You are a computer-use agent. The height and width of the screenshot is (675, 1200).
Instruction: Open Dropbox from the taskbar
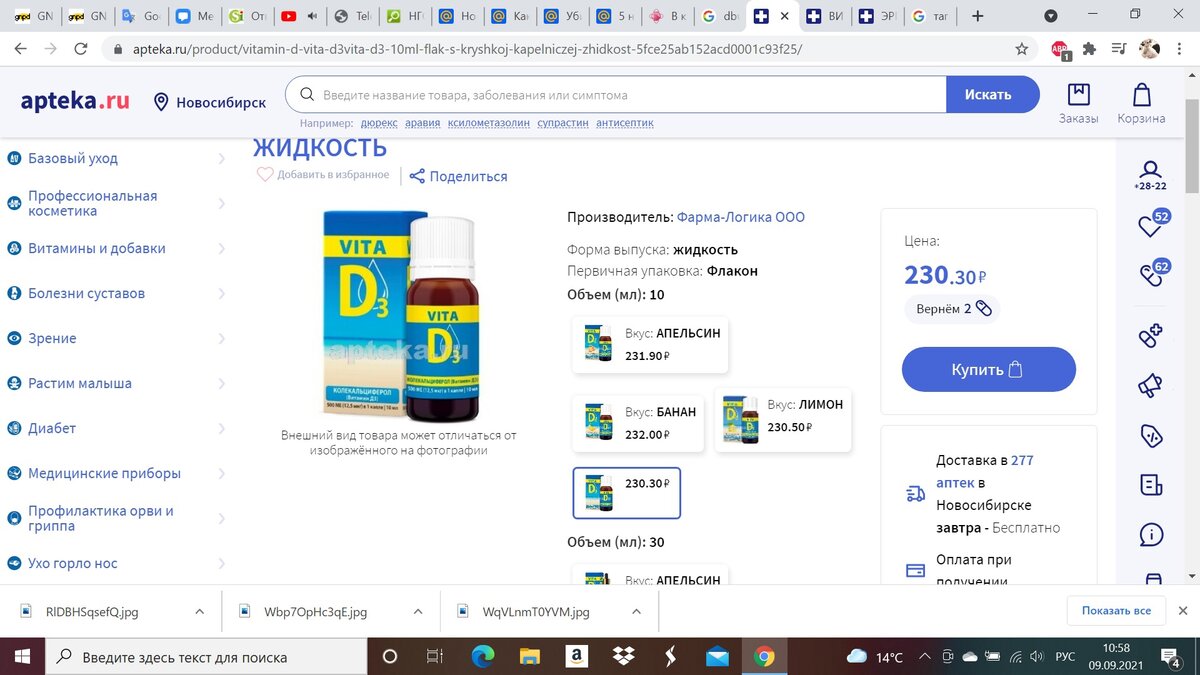[x=624, y=657]
